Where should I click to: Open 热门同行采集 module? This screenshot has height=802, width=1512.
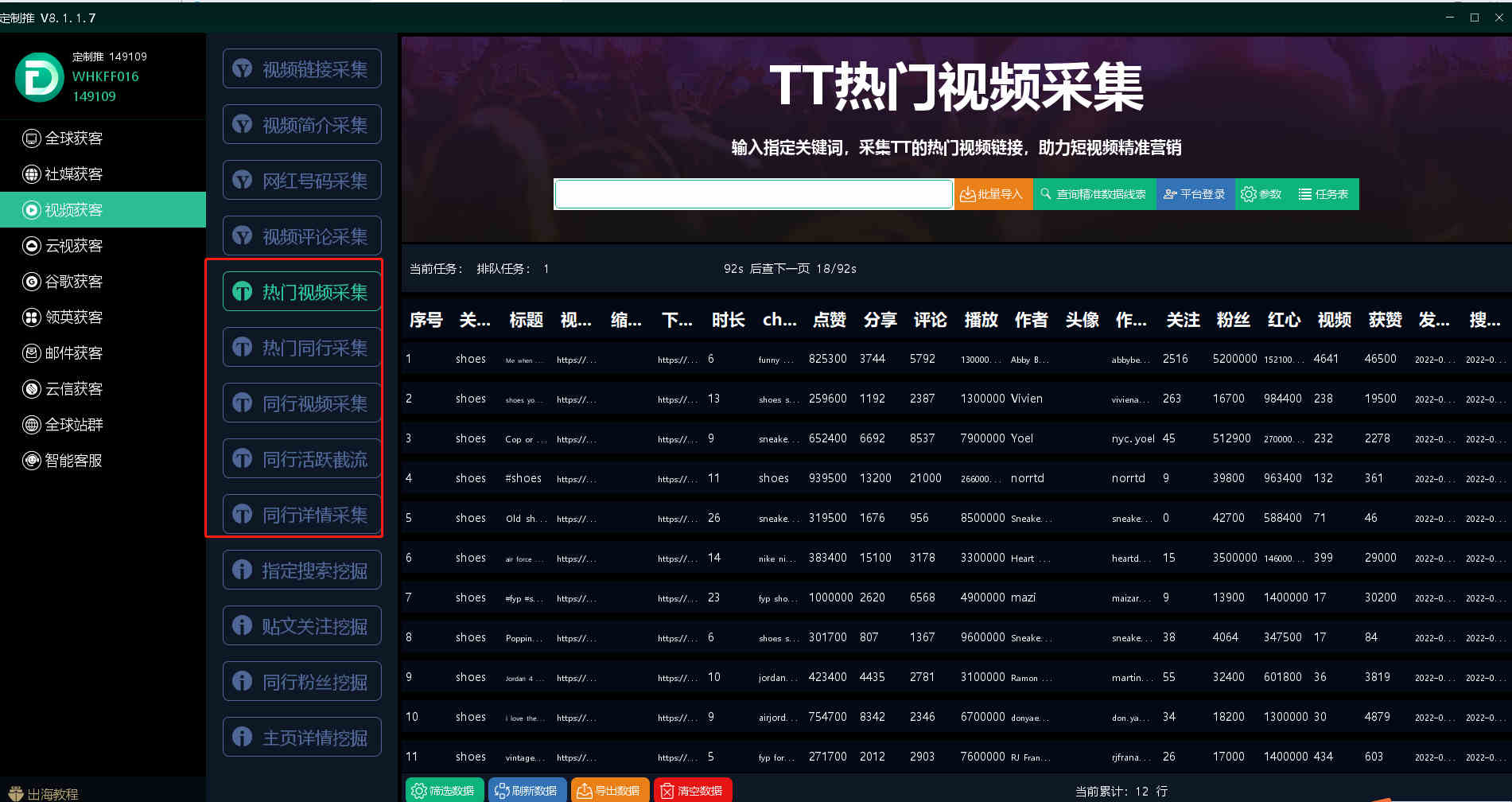[301, 348]
